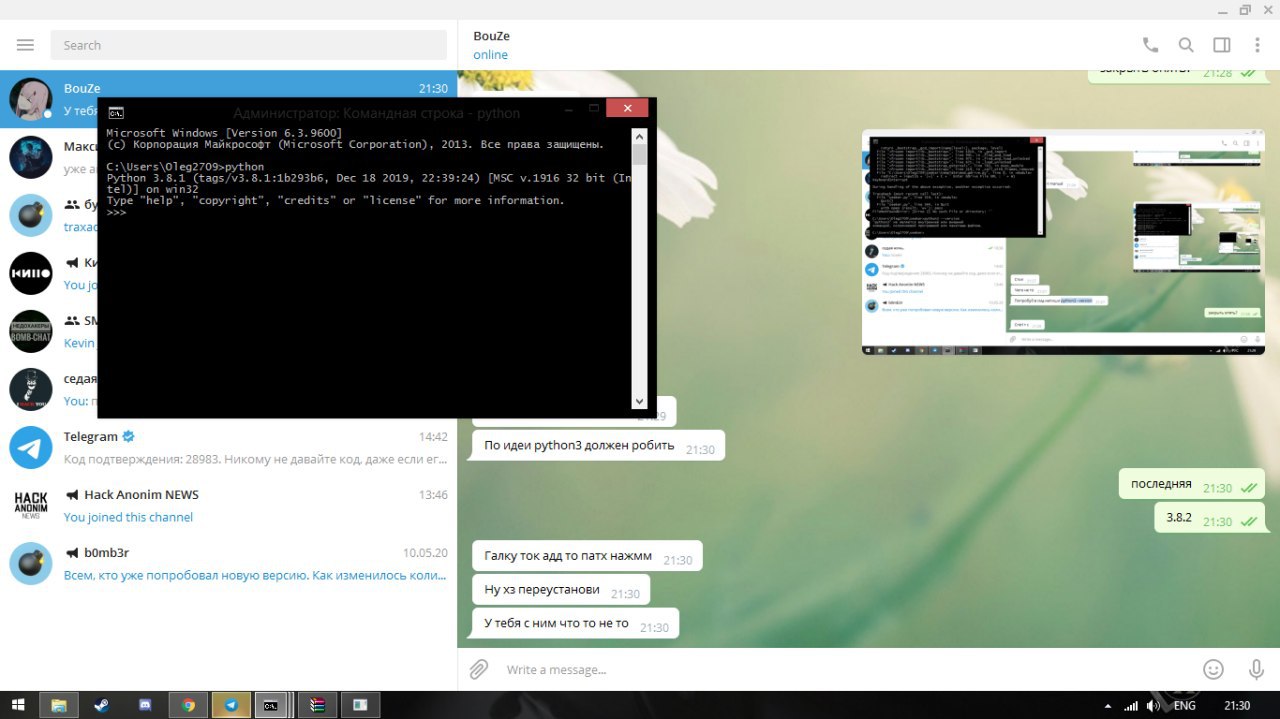1280x719 pixels.
Task: Open Discord from the taskbar
Action: pos(145,705)
